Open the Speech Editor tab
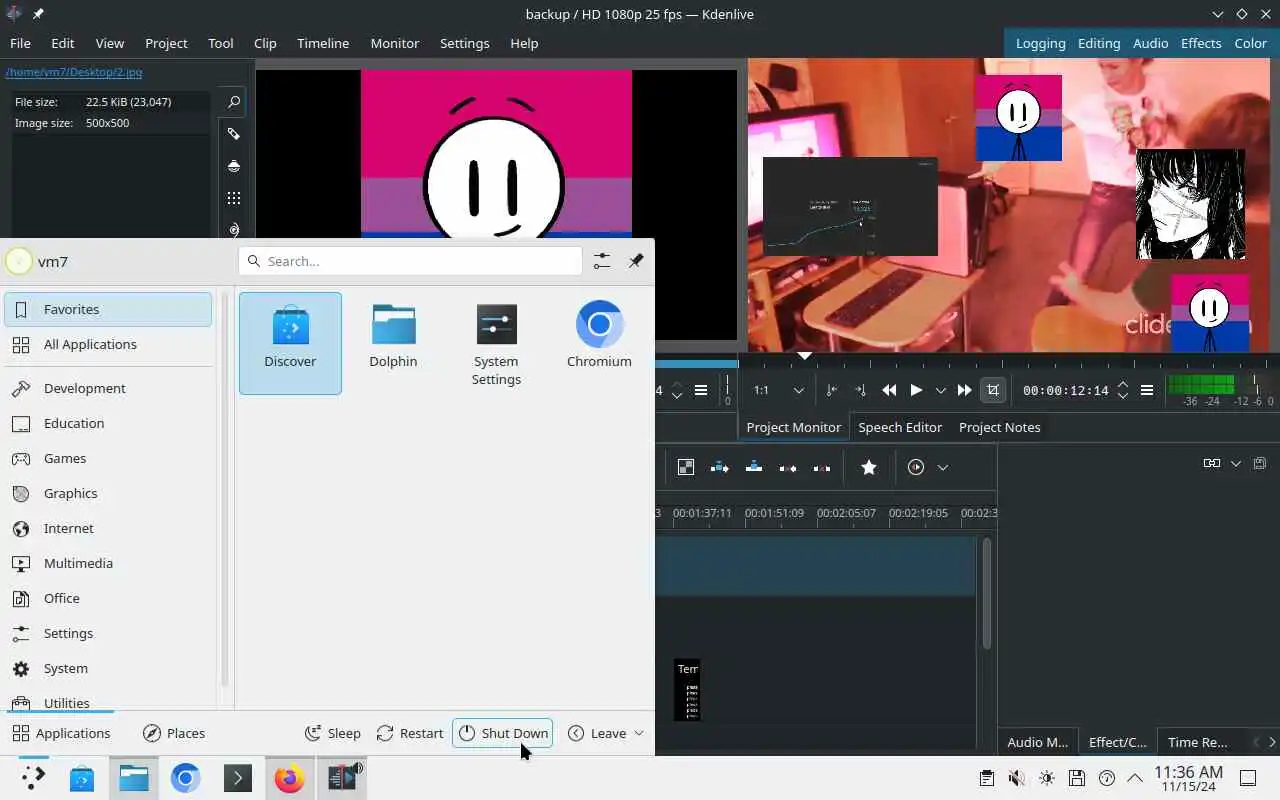Screen dimensions: 1280x800 click(x=900, y=427)
